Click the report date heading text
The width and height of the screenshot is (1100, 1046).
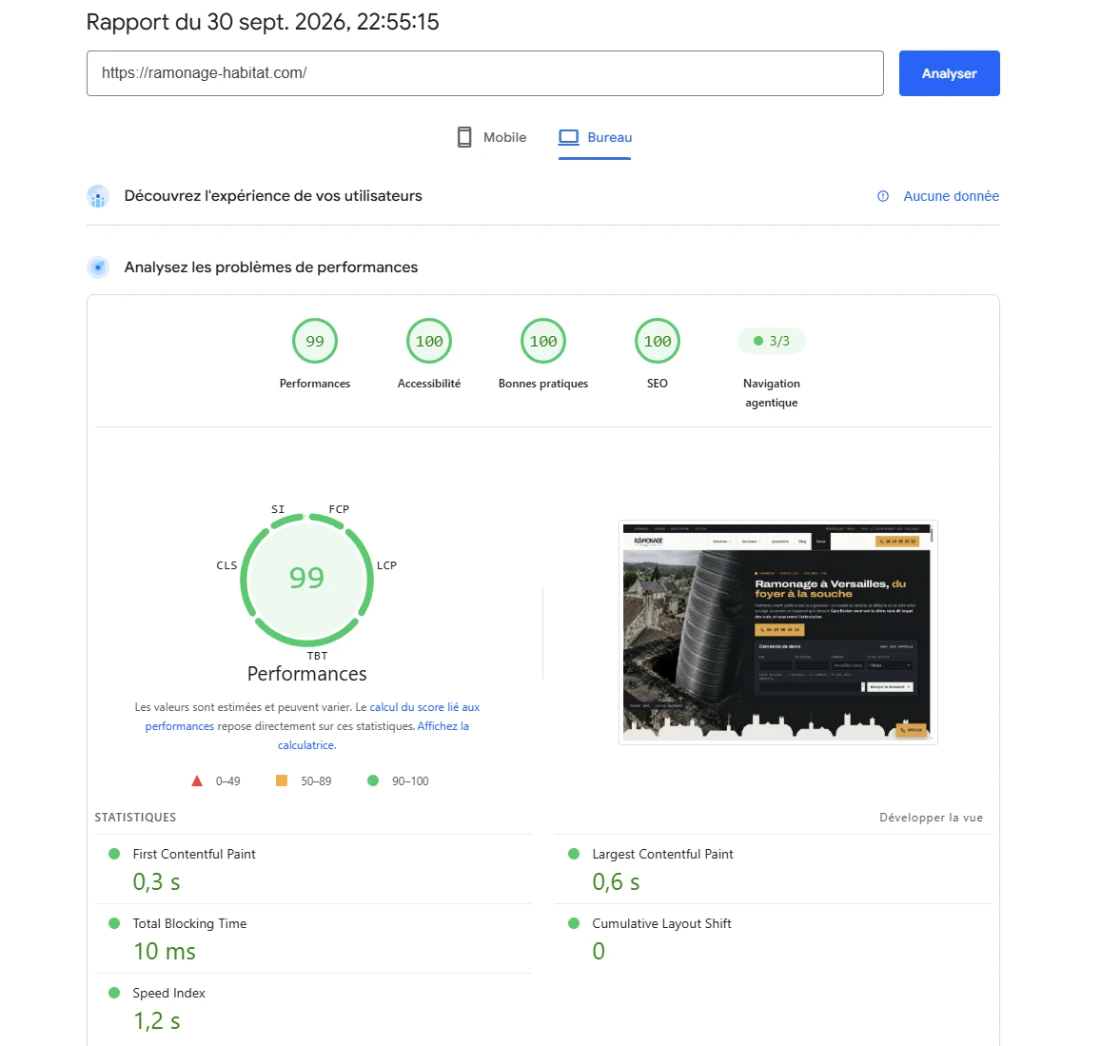click(x=262, y=22)
